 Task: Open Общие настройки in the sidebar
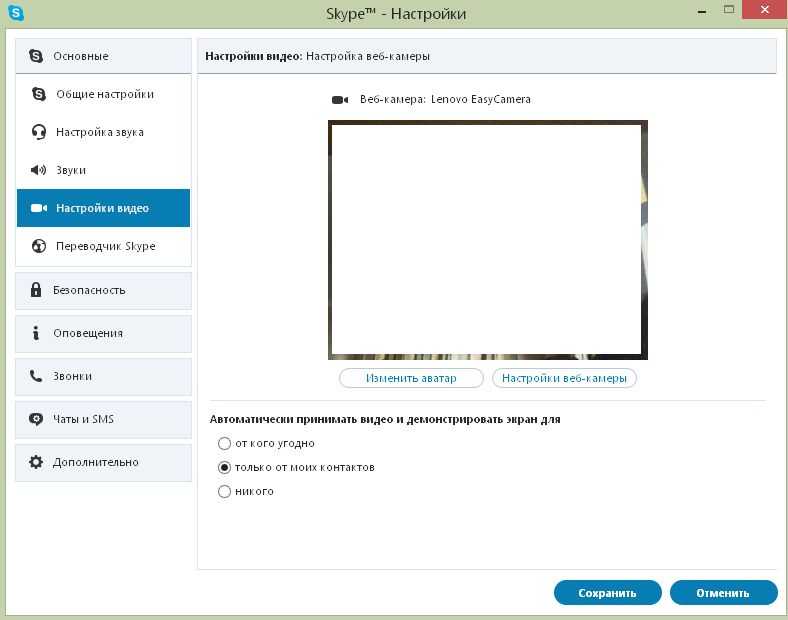pyautogui.click(x=104, y=94)
